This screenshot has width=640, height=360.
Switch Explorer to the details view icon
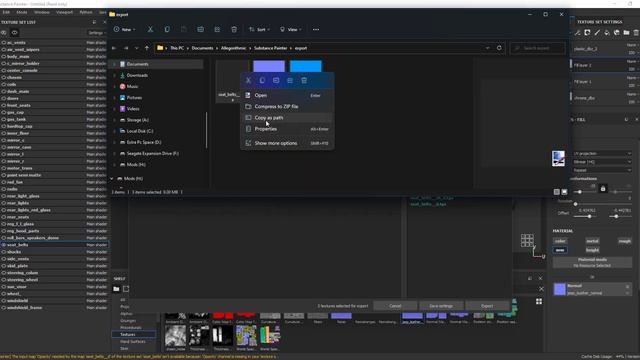tap(556, 192)
